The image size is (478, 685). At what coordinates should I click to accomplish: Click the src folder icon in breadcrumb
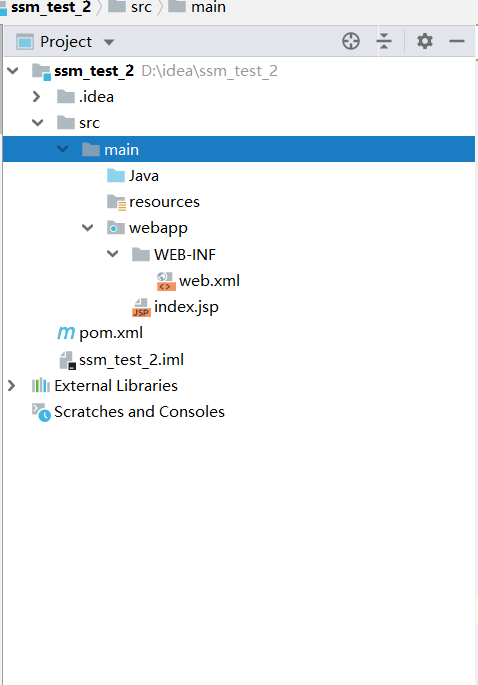[117, 7]
